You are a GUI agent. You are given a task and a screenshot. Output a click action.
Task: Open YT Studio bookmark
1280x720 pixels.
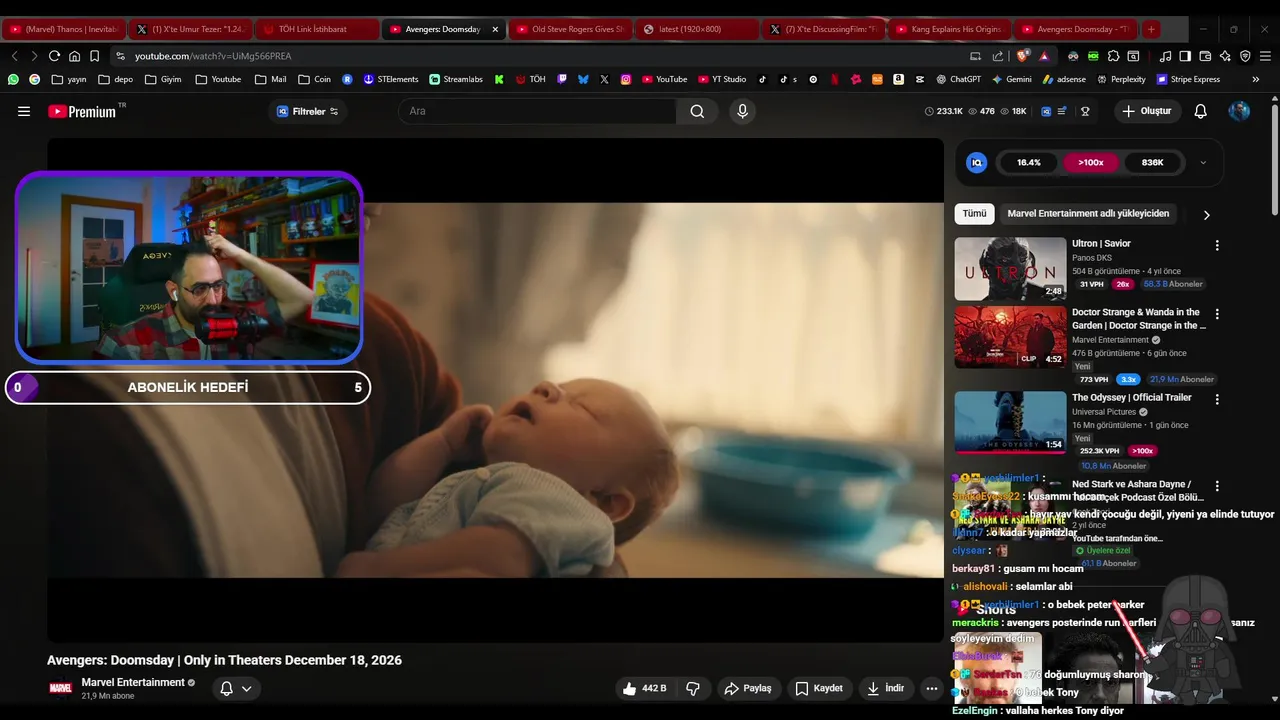[x=722, y=79]
